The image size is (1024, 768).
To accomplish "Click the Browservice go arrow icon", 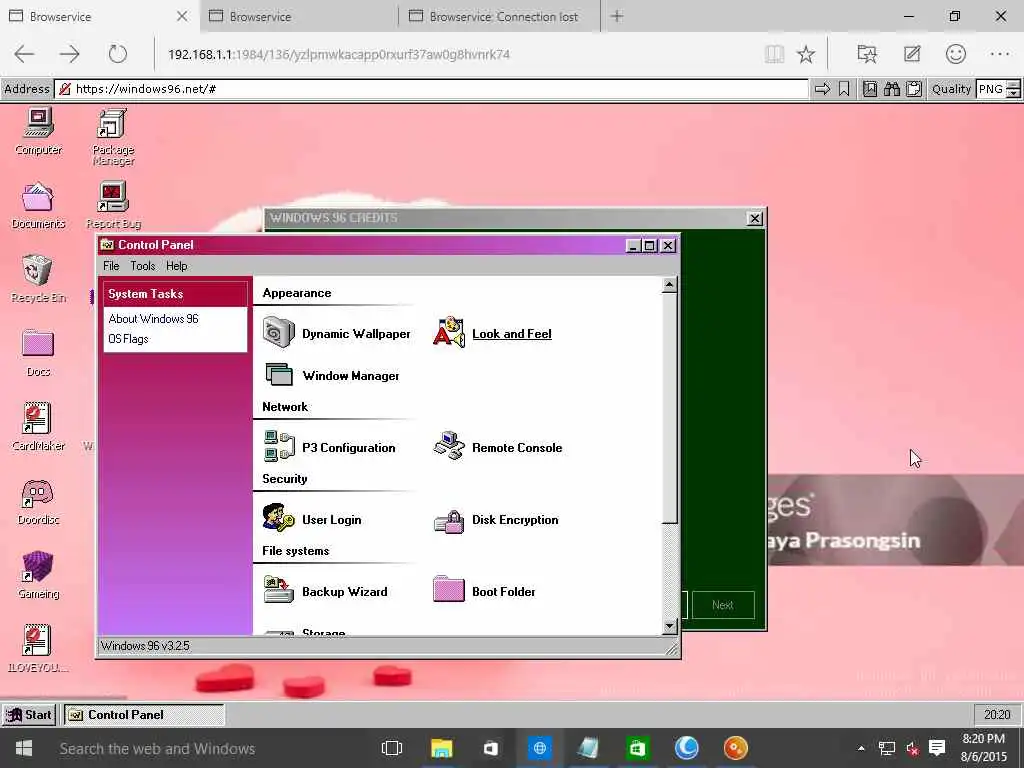I will tap(822, 89).
